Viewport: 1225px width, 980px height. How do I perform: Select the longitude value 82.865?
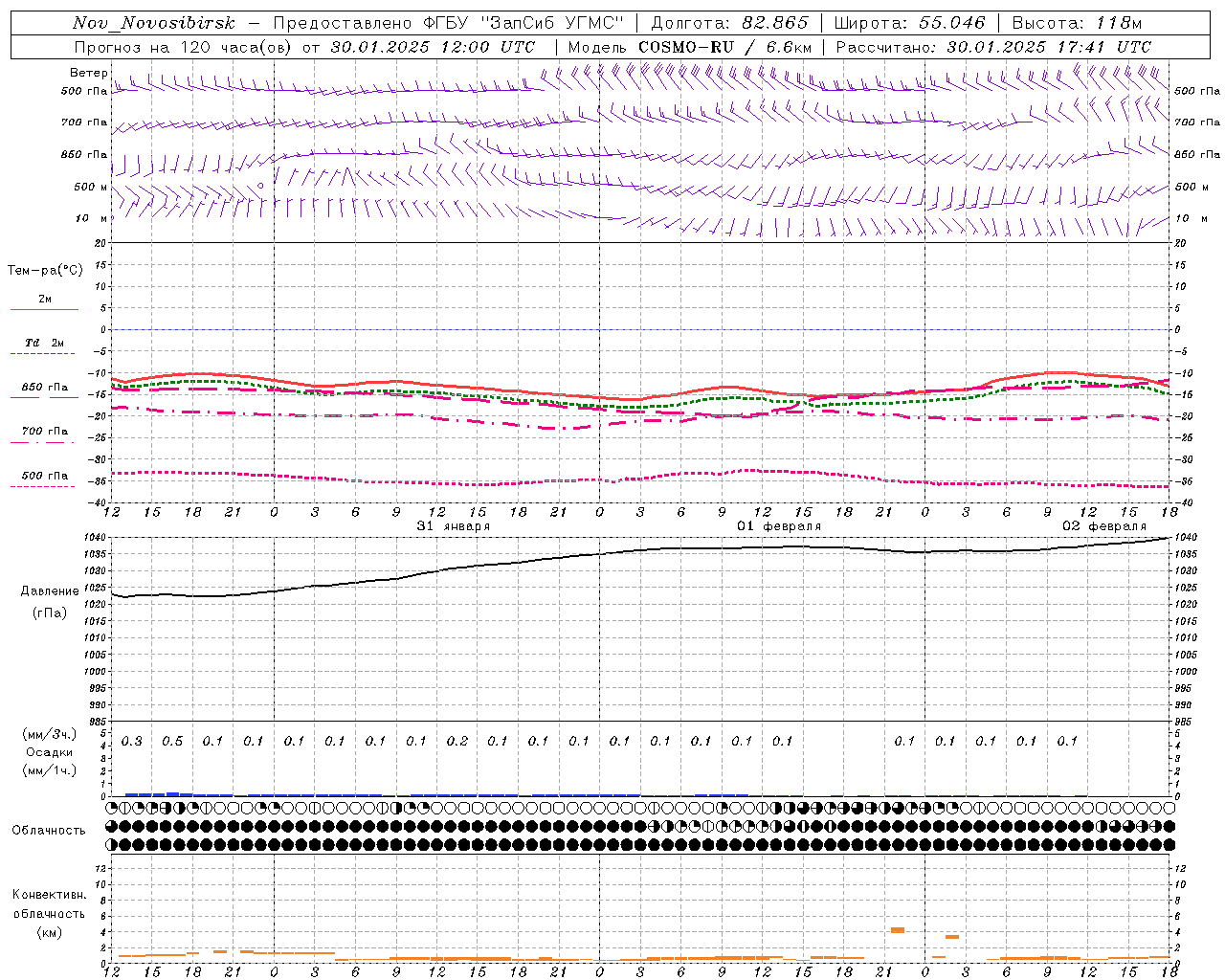point(775,23)
